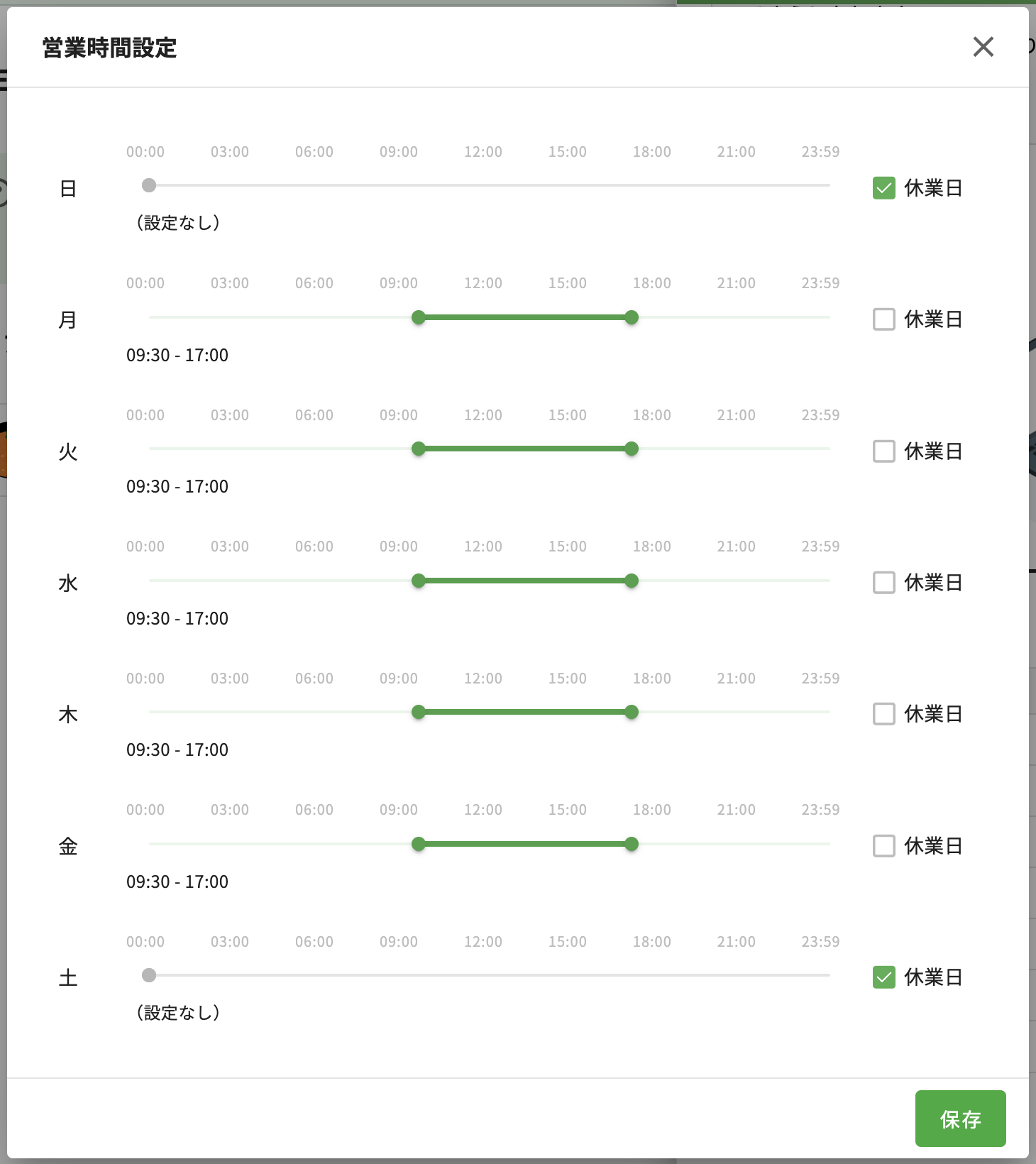Check 休業日 checkbox for Wednesday (水)
This screenshot has height=1164, width=1036.
884,583
